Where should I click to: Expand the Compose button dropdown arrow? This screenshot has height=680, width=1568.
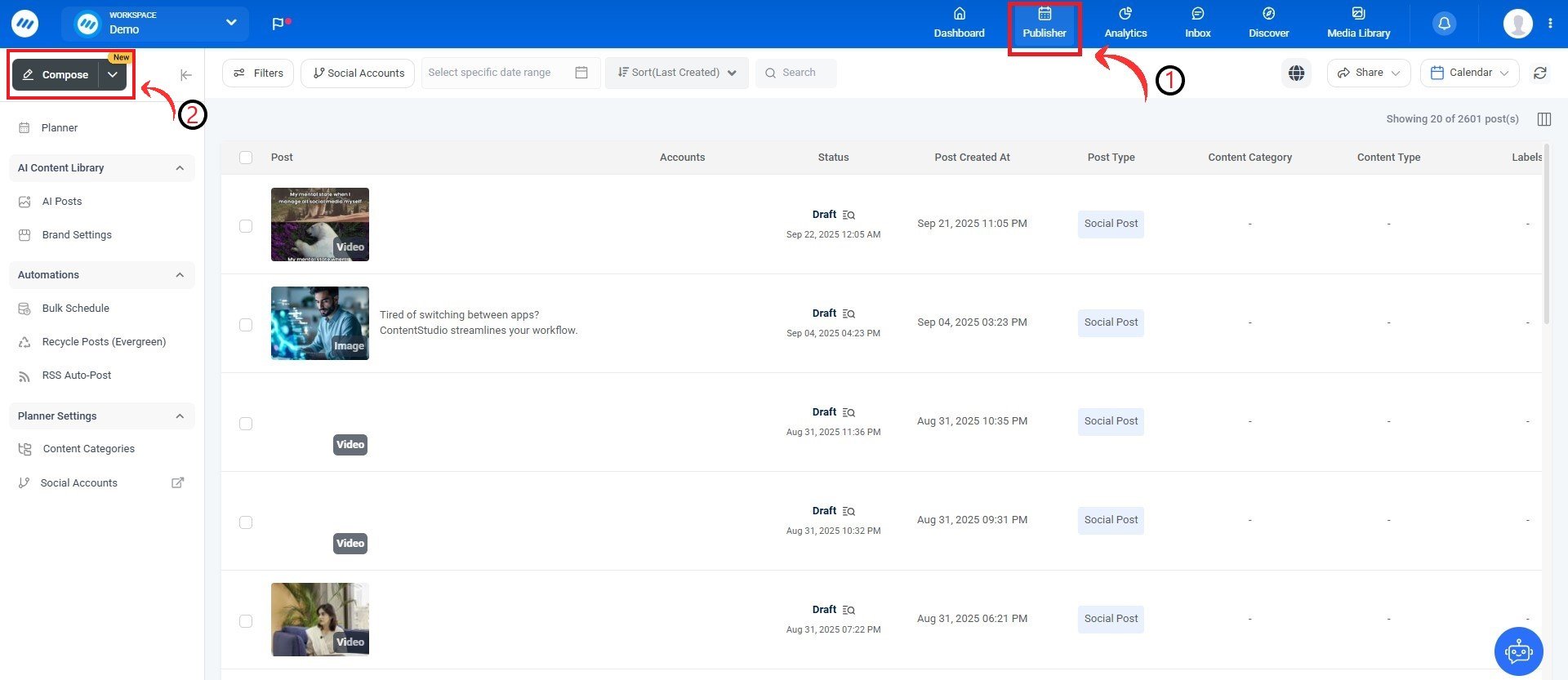113,75
